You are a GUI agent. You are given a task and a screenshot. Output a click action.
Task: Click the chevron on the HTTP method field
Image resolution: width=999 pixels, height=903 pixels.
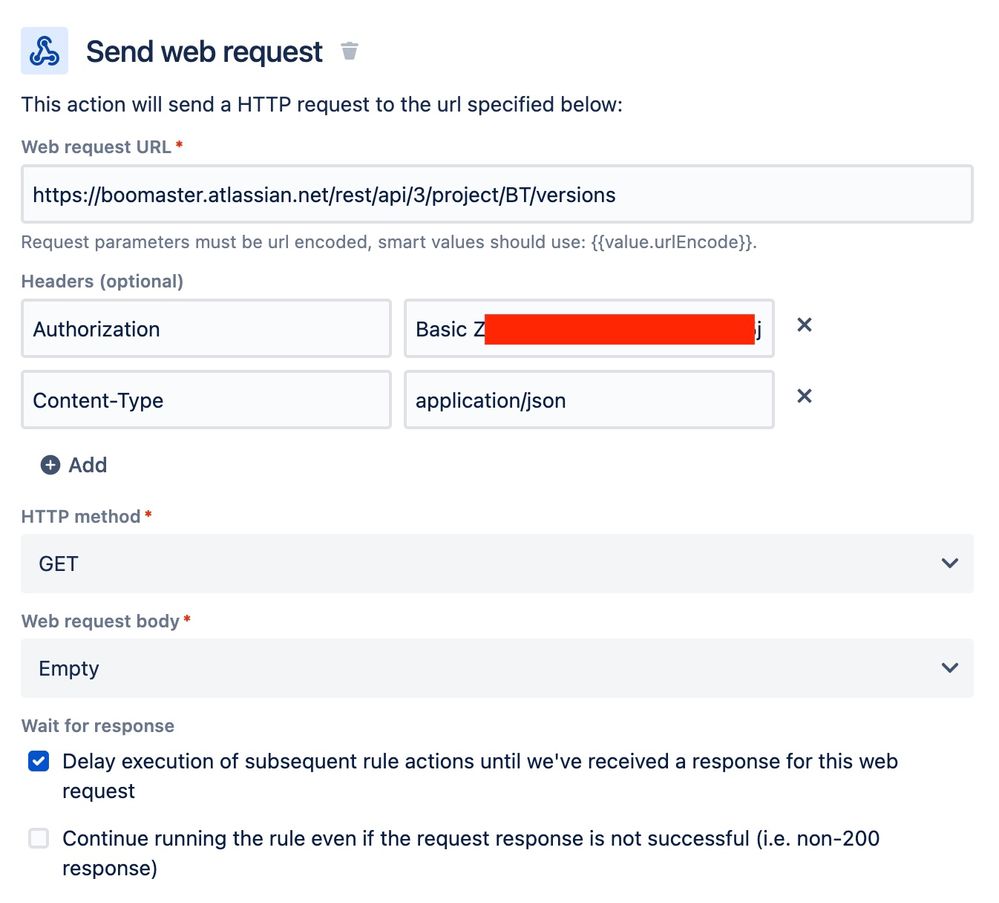tap(948, 563)
